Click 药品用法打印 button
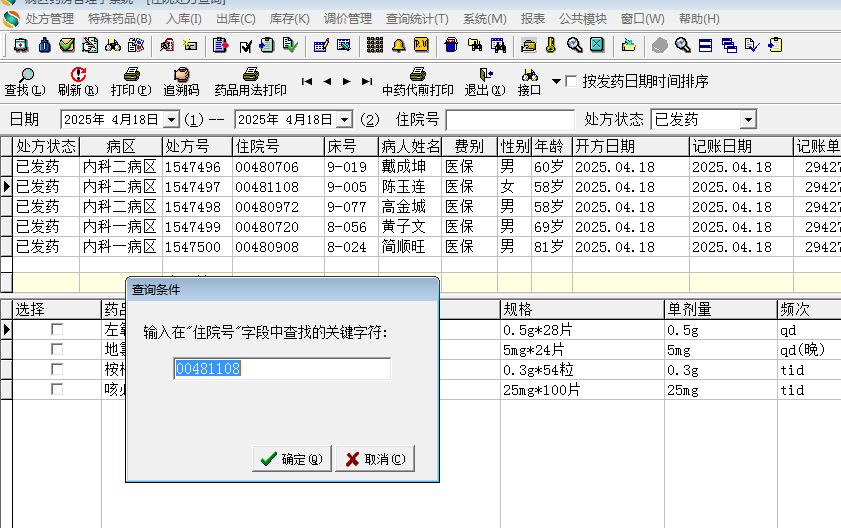 coord(250,82)
